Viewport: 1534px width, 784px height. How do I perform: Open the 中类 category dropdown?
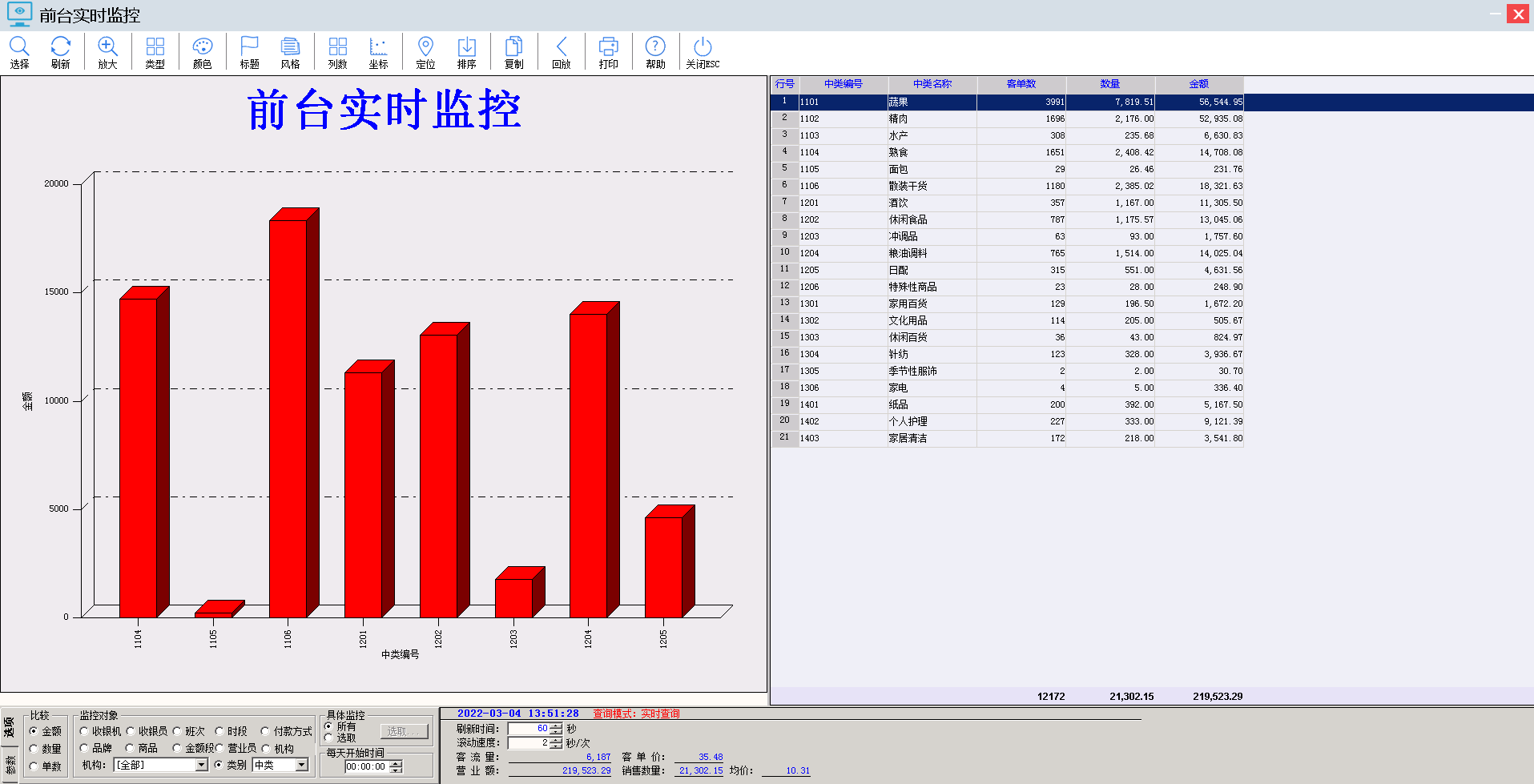tap(301, 766)
